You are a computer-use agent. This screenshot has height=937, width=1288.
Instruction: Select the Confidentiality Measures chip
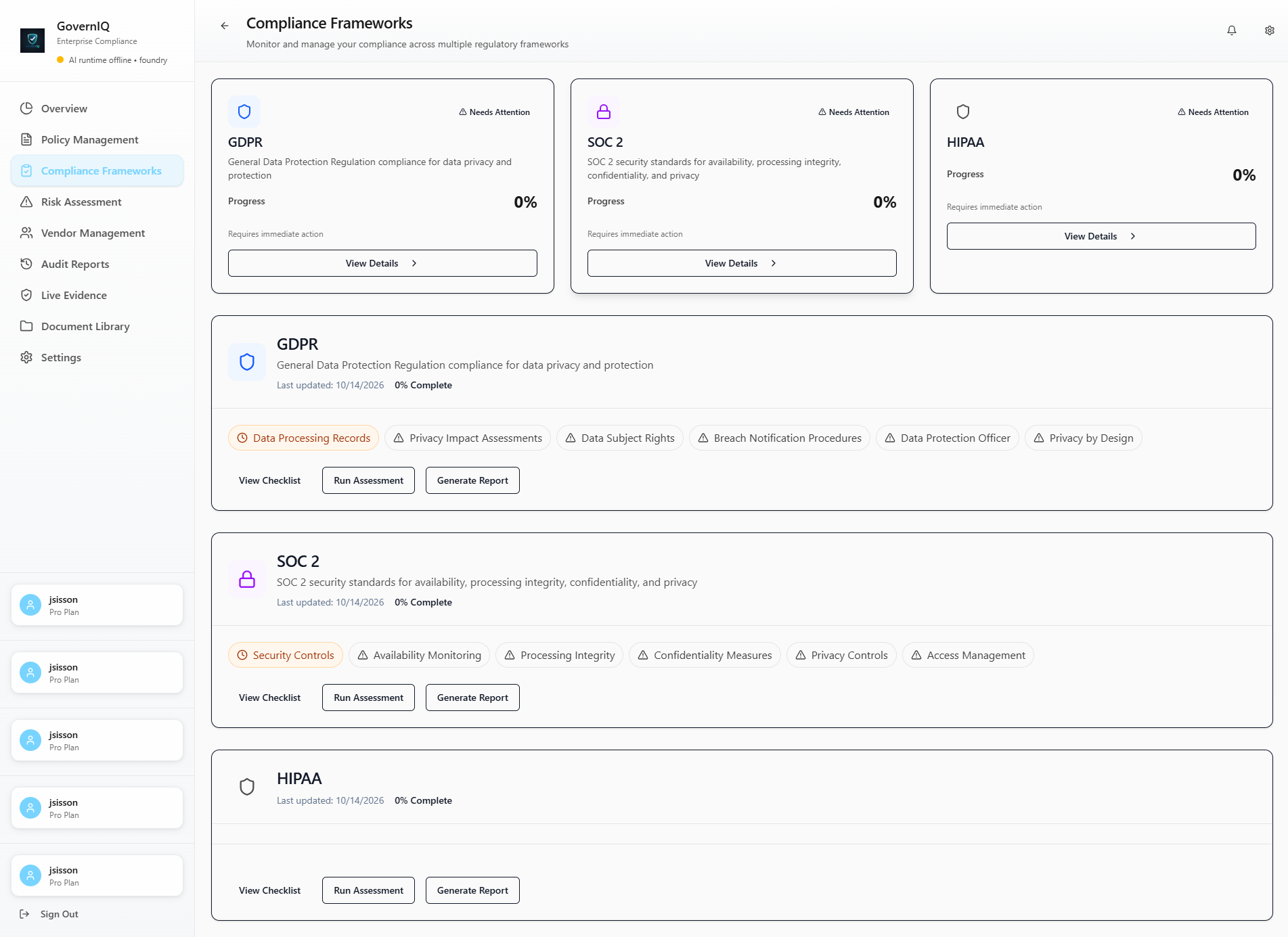tap(705, 655)
